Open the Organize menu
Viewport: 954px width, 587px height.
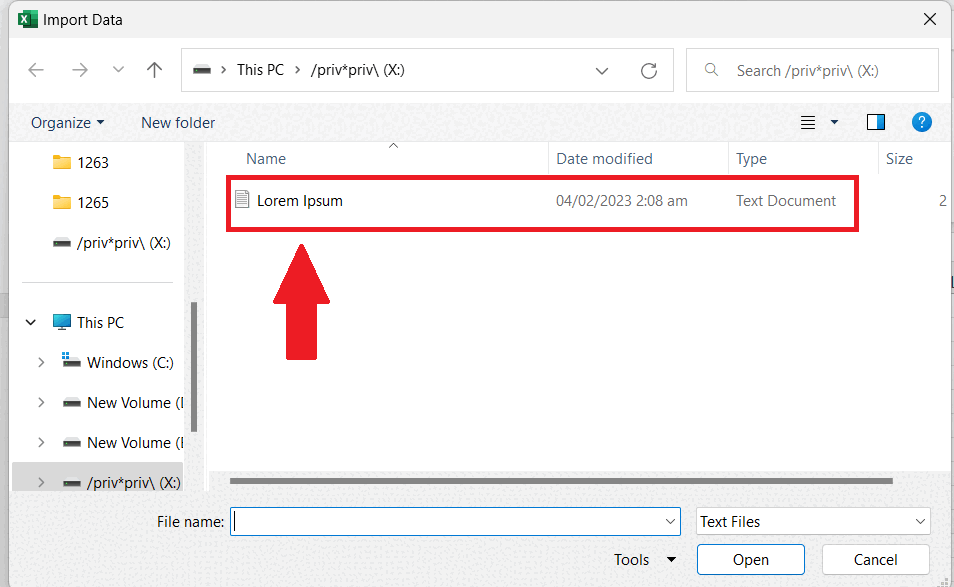67,122
